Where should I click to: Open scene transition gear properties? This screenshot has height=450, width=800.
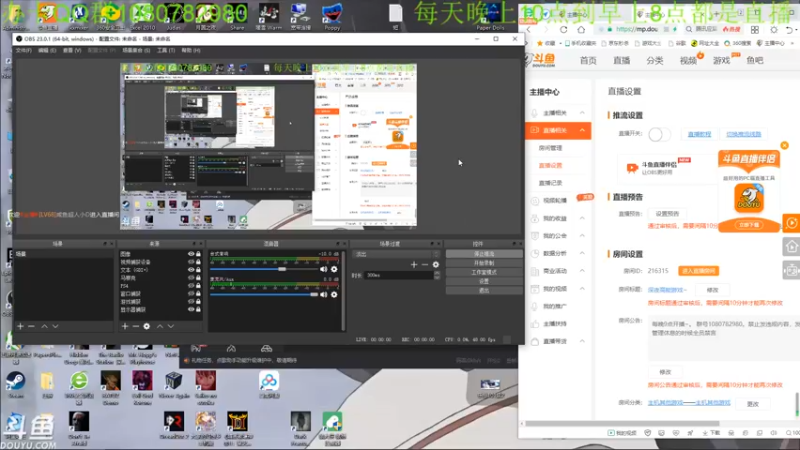(436, 264)
